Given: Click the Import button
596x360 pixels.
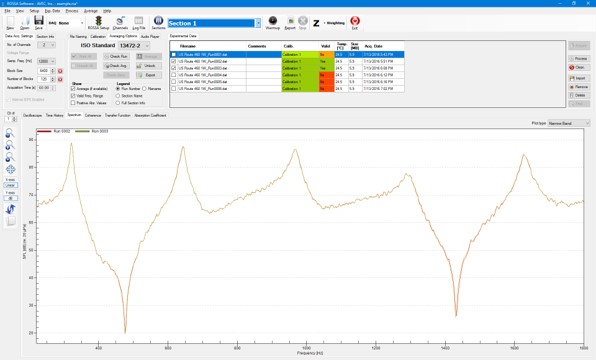Looking at the screenshot, I should 579,78.
